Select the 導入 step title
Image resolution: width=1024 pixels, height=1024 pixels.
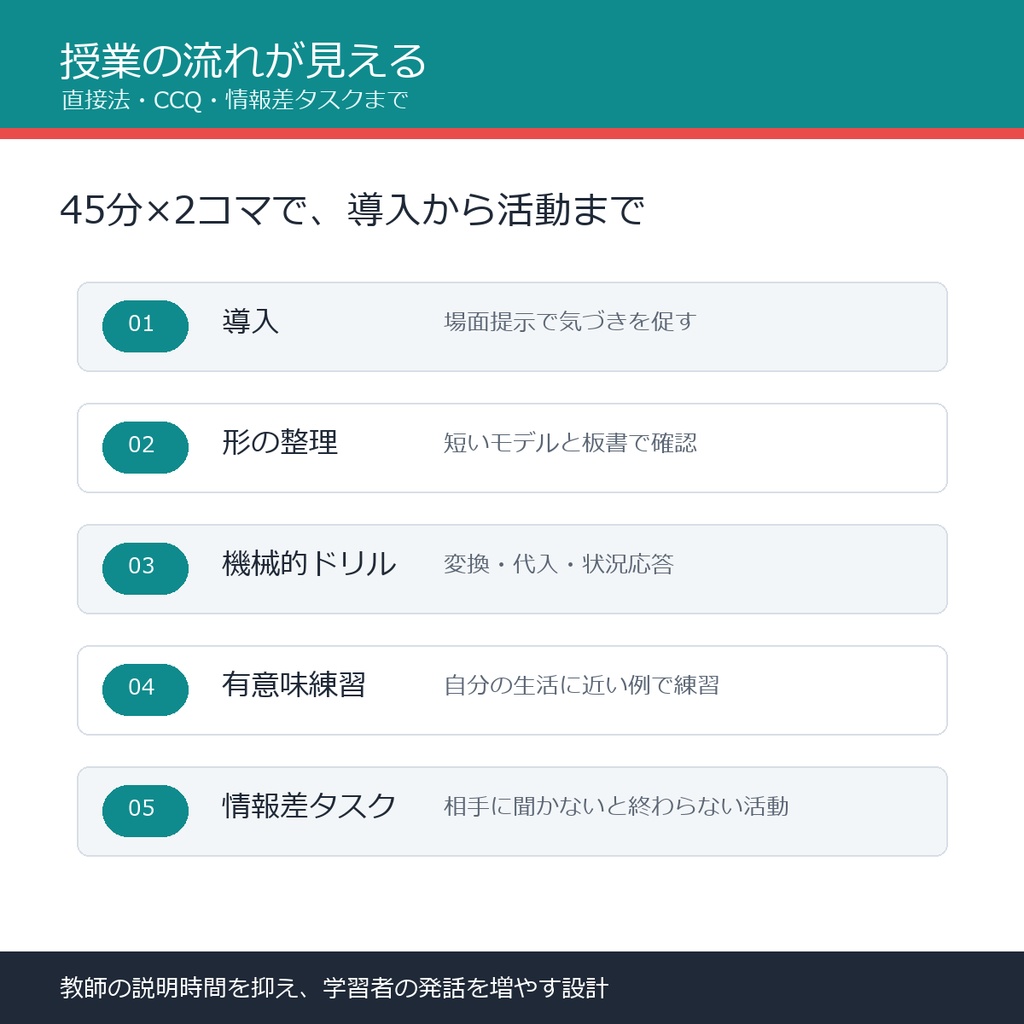[251, 321]
